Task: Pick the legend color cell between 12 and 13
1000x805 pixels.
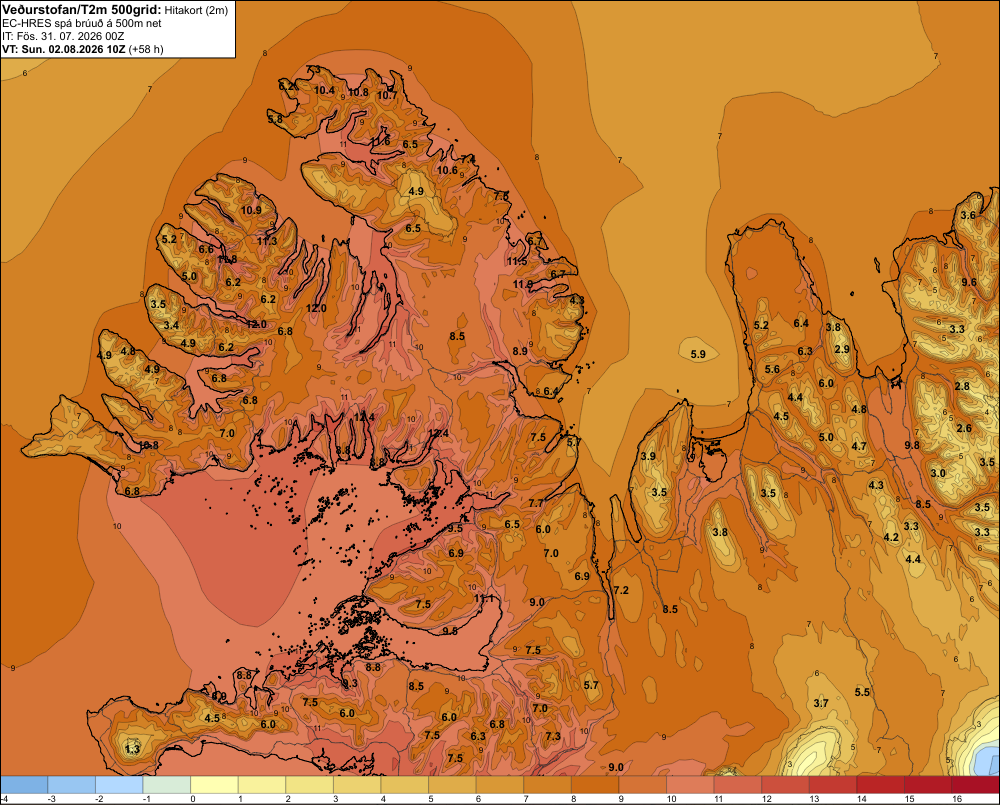Action: point(785,785)
